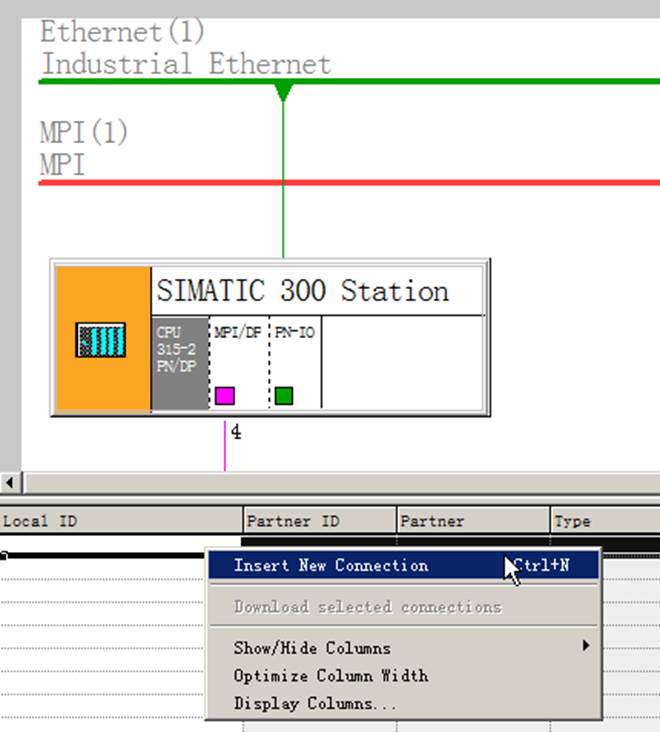
Task: Click the horizontal scrollbar left arrow
Action: [x=10, y=482]
